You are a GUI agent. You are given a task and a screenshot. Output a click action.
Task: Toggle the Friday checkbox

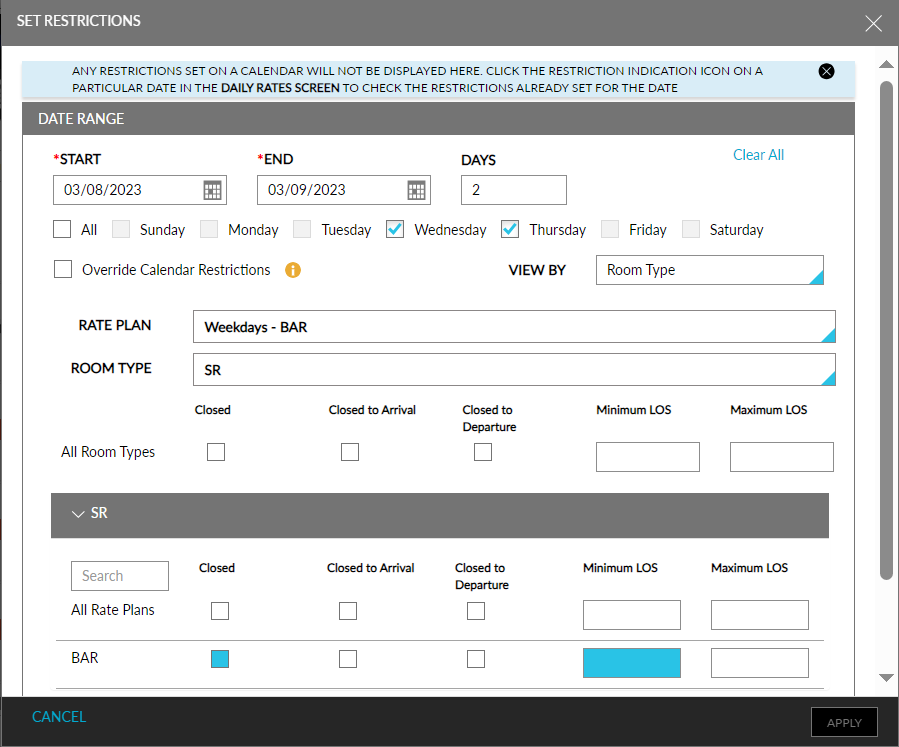click(609, 229)
